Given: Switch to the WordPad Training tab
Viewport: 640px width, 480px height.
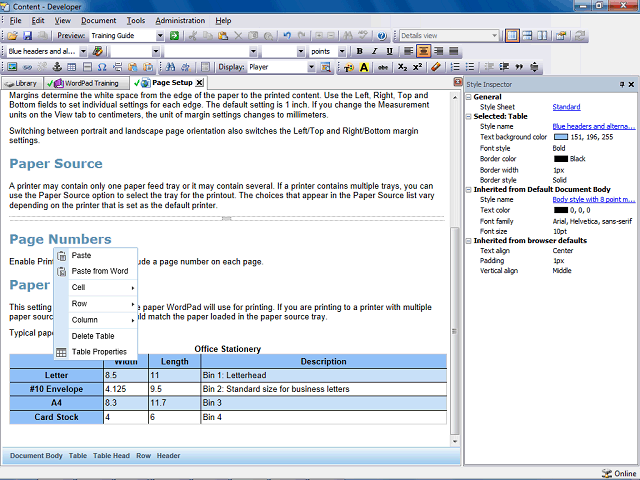Looking at the screenshot, I should [87, 83].
